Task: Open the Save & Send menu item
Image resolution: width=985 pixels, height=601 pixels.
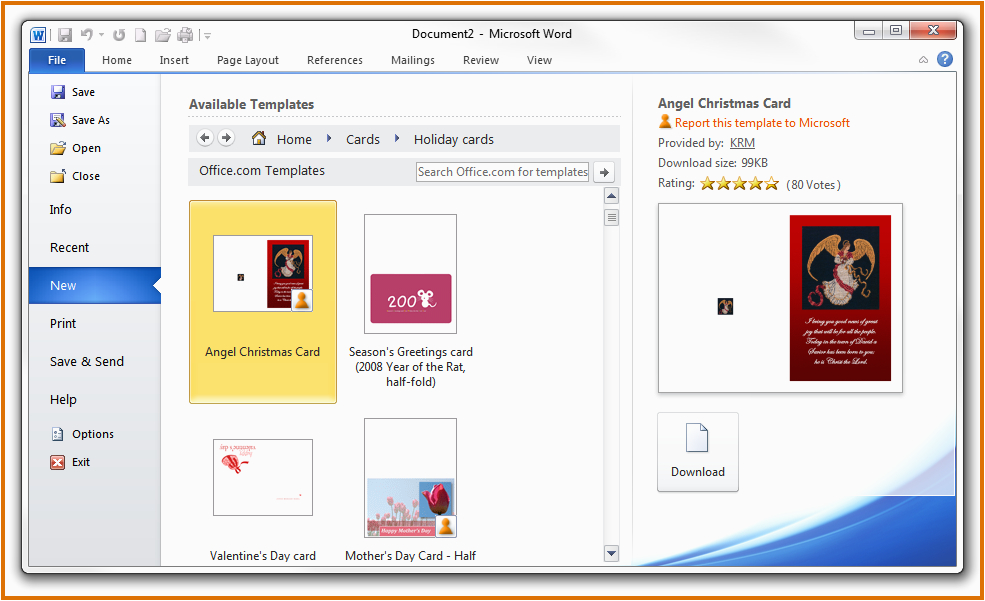Action: [x=87, y=361]
